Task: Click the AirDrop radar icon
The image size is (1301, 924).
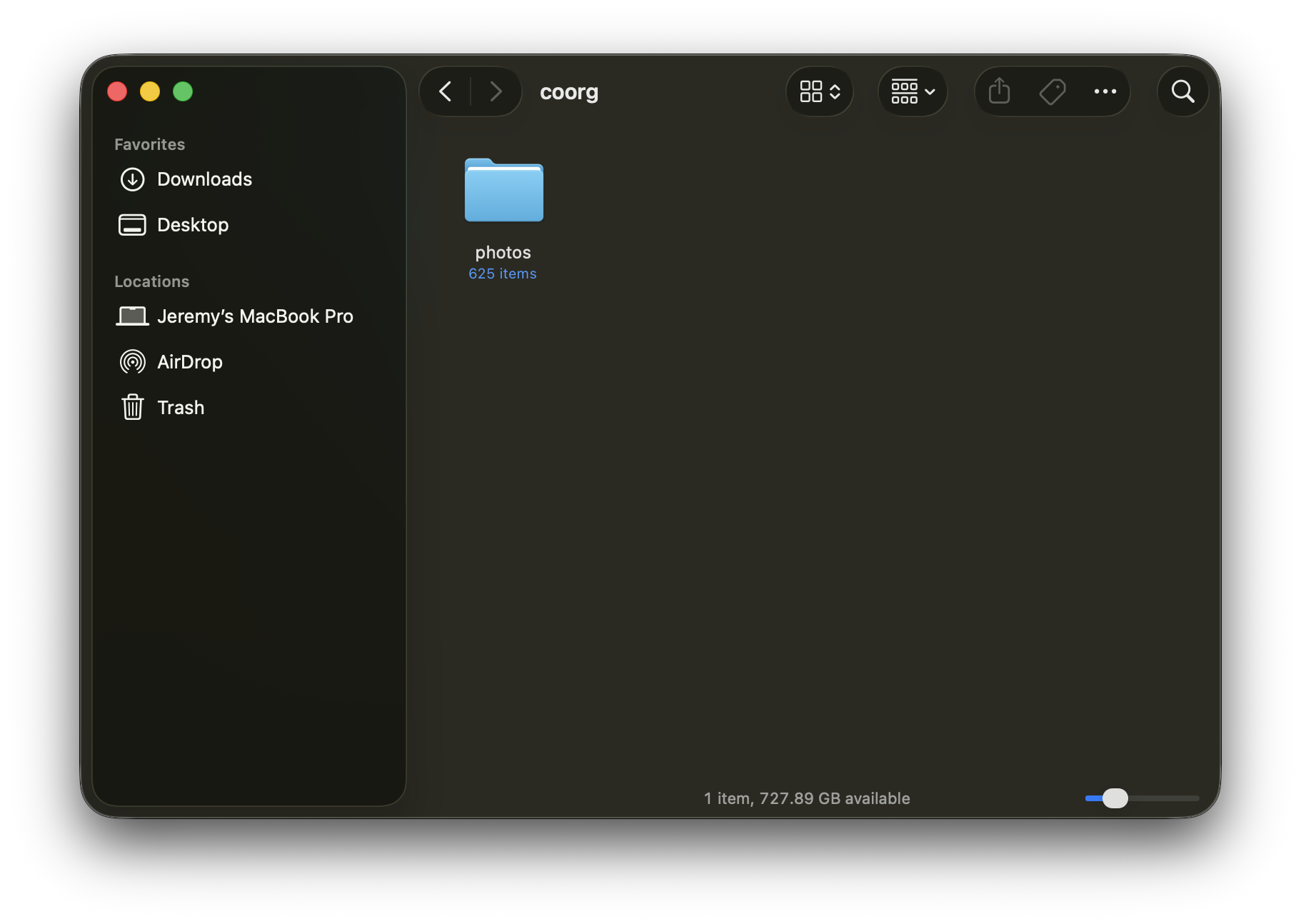Action: pyautogui.click(x=133, y=362)
